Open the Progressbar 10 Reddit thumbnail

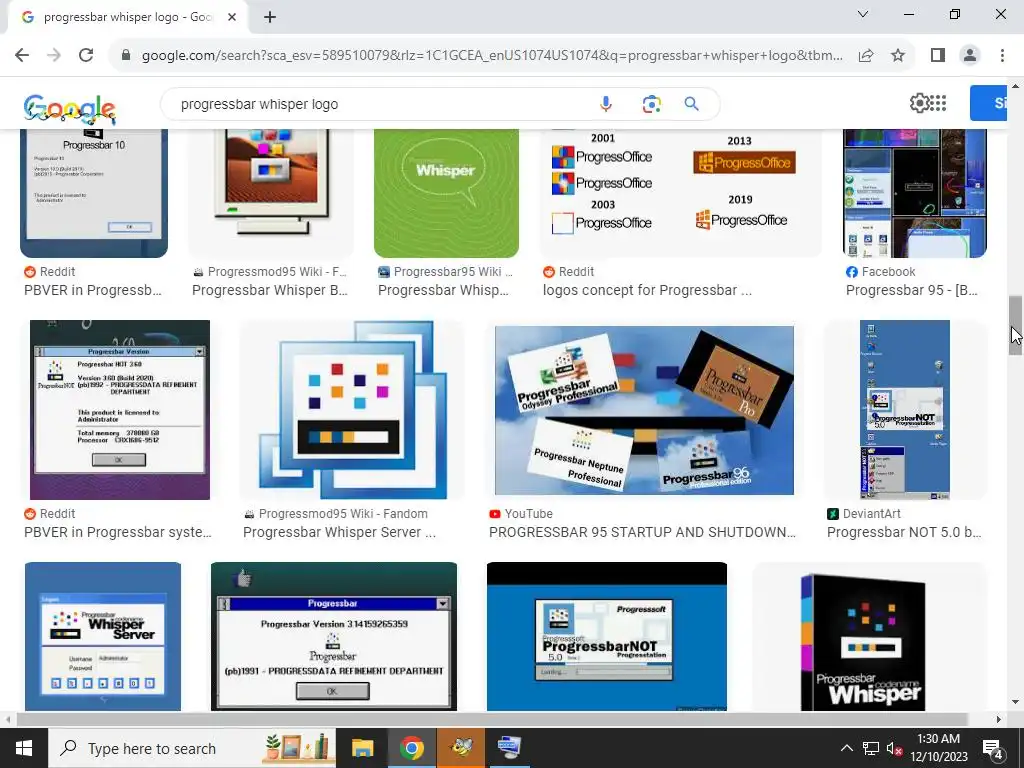[x=94, y=193]
